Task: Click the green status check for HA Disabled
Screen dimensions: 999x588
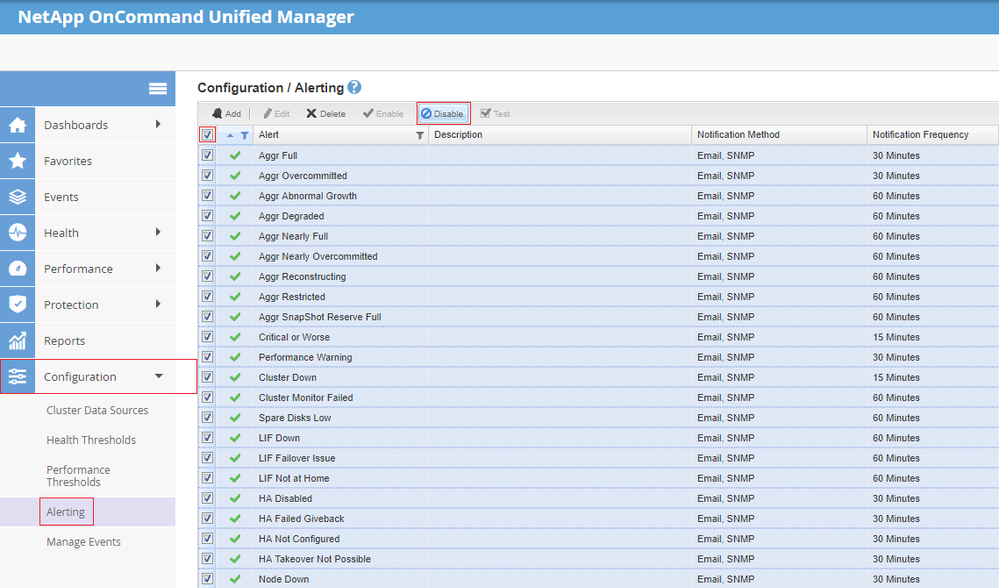Action: pos(235,498)
